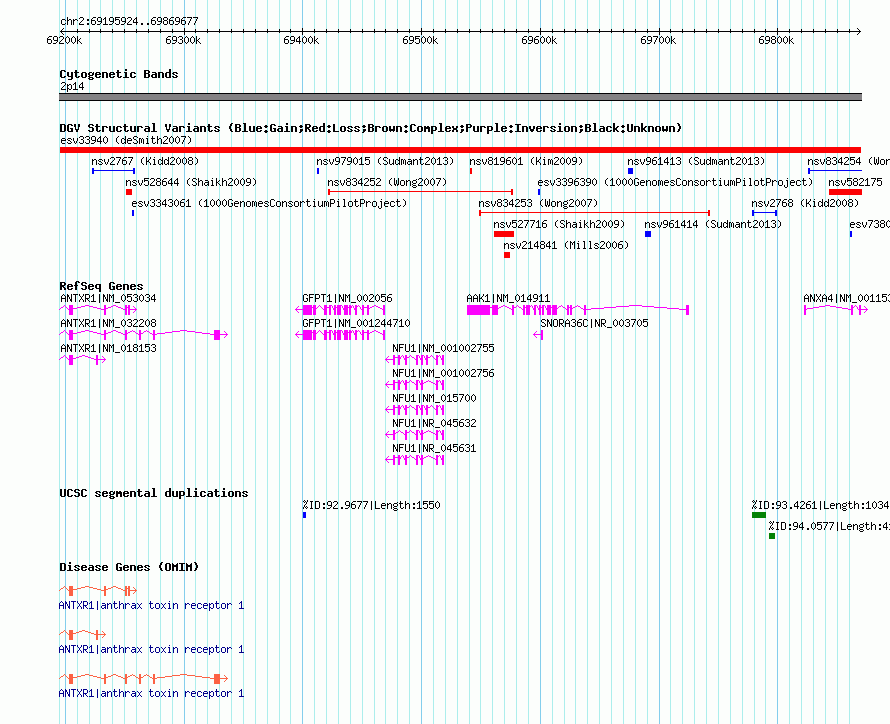
Task: Click the NFU1|NM_015700 transcript label
Action: (x=434, y=398)
